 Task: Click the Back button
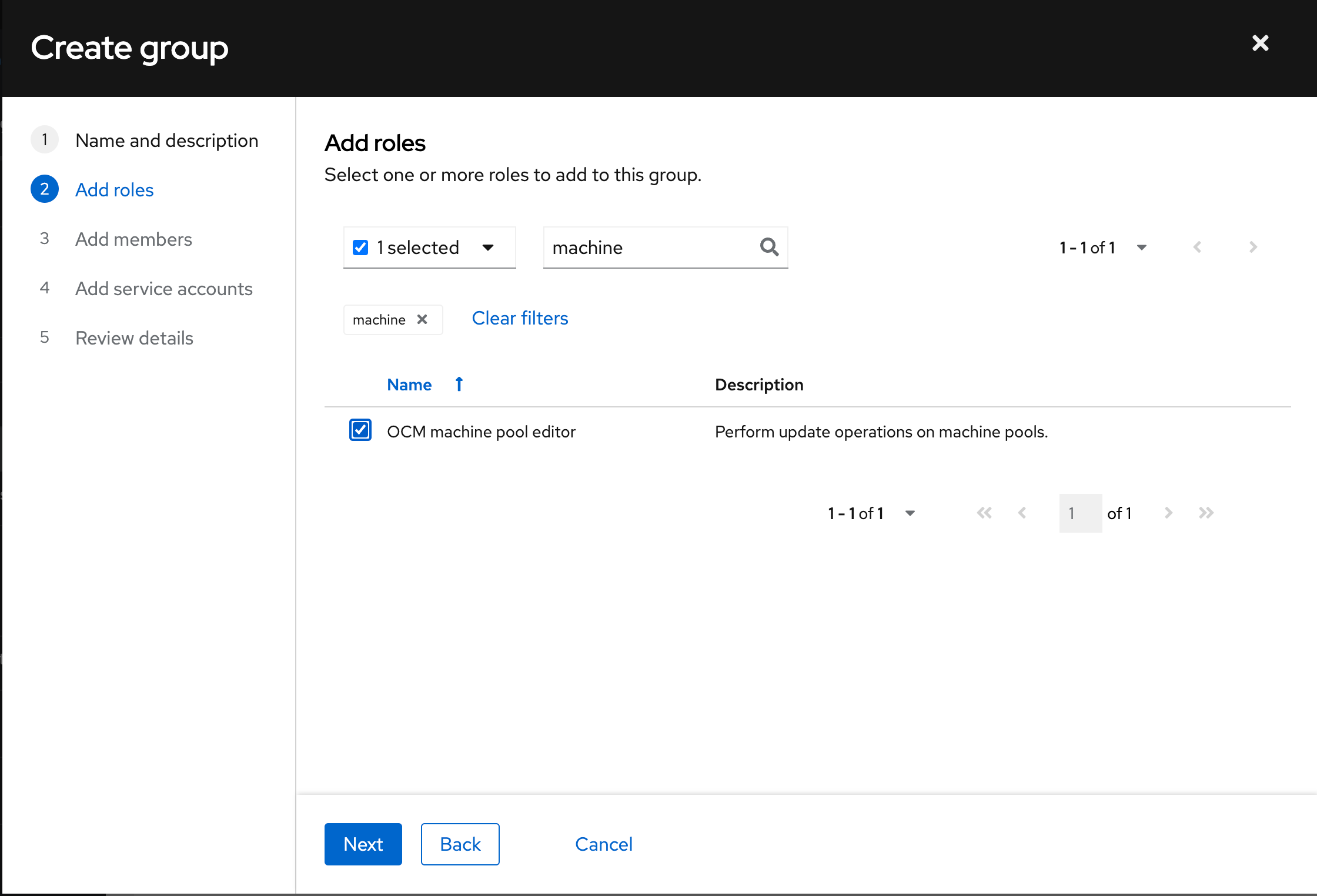[460, 844]
